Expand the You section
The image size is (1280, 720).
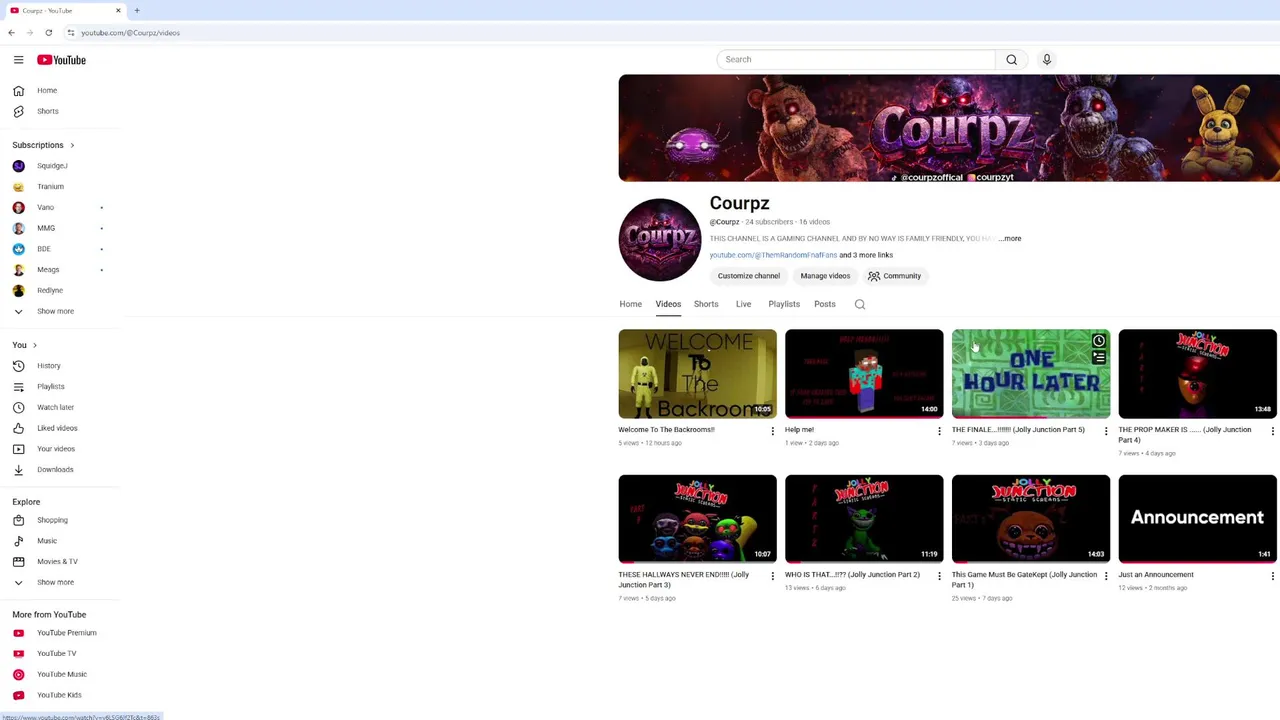pyautogui.click(x=25, y=345)
